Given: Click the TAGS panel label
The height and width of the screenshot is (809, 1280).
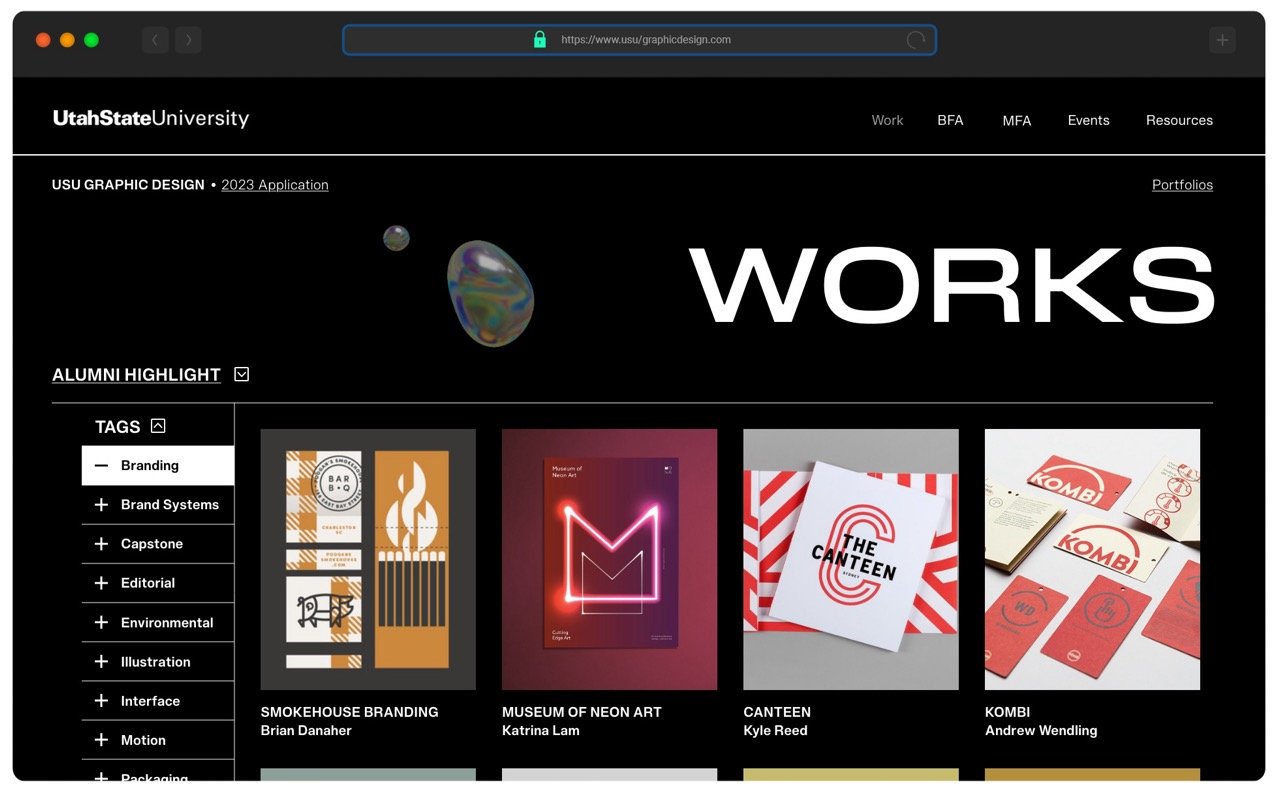Looking at the screenshot, I should click(117, 427).
